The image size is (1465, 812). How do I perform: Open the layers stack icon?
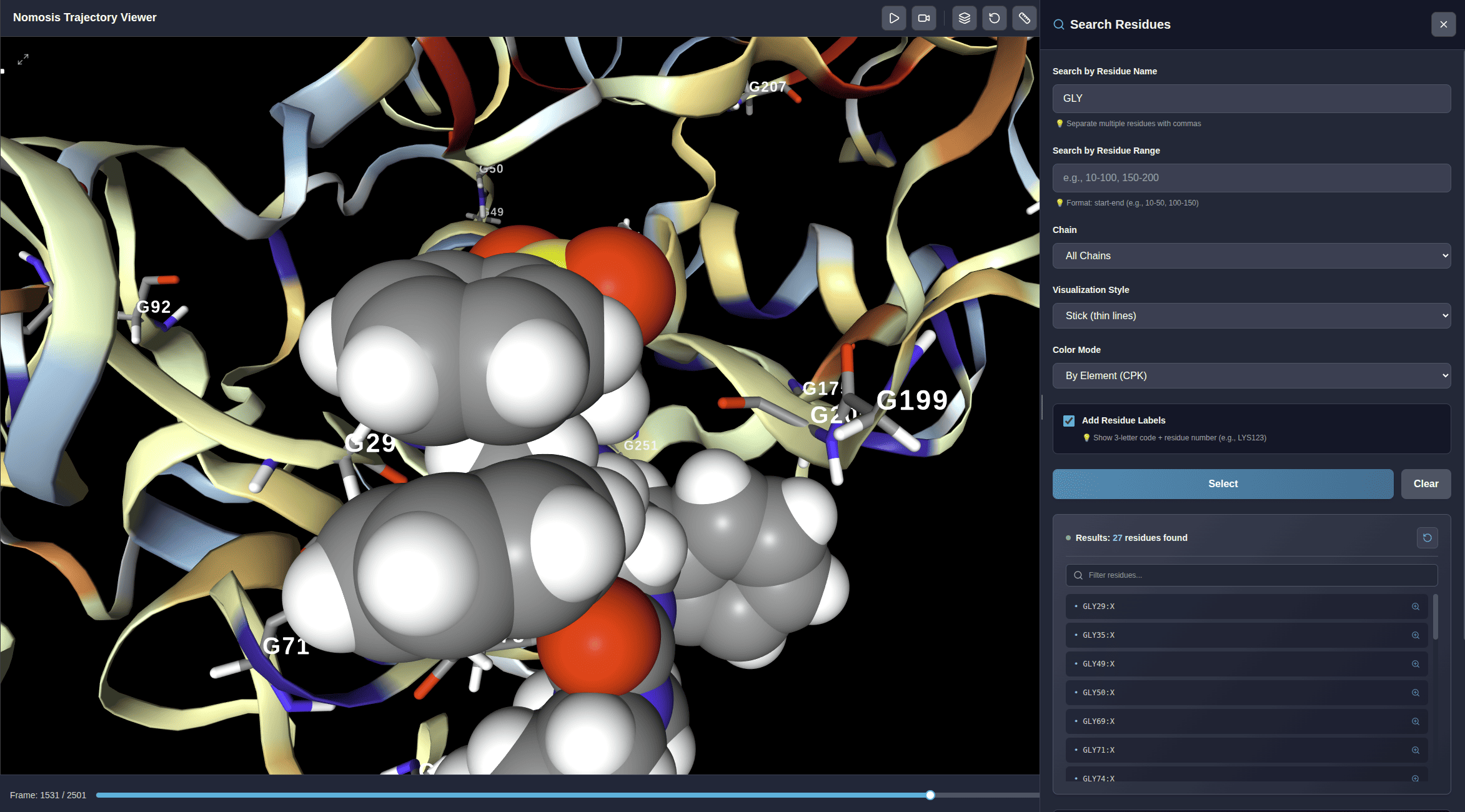(x=965, y=18)
